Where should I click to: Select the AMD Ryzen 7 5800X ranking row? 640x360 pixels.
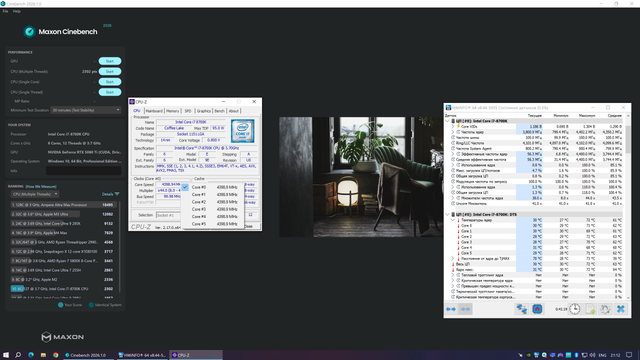tap(63, 261)
